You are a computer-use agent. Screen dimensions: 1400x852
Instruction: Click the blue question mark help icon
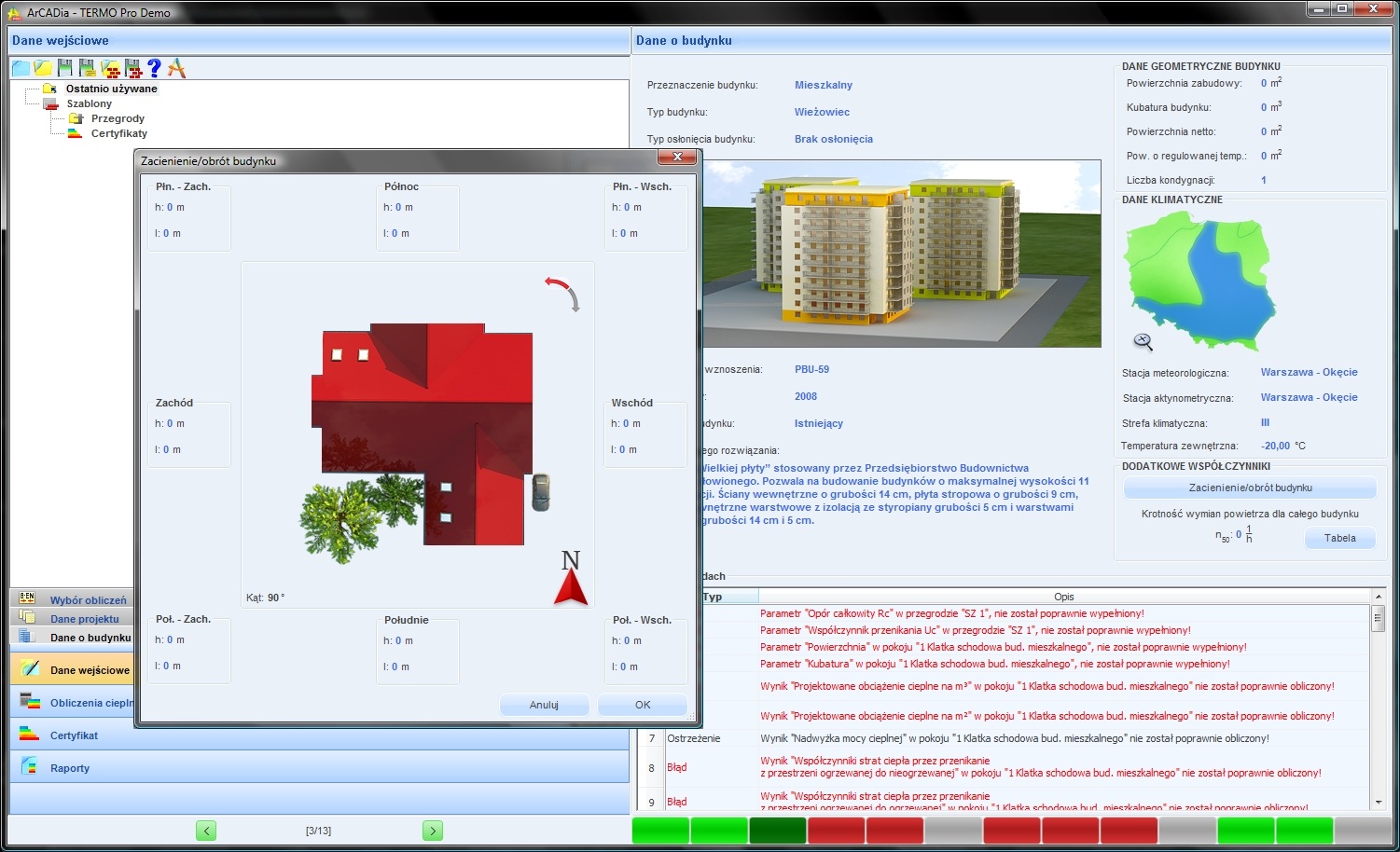pos(155,68)
